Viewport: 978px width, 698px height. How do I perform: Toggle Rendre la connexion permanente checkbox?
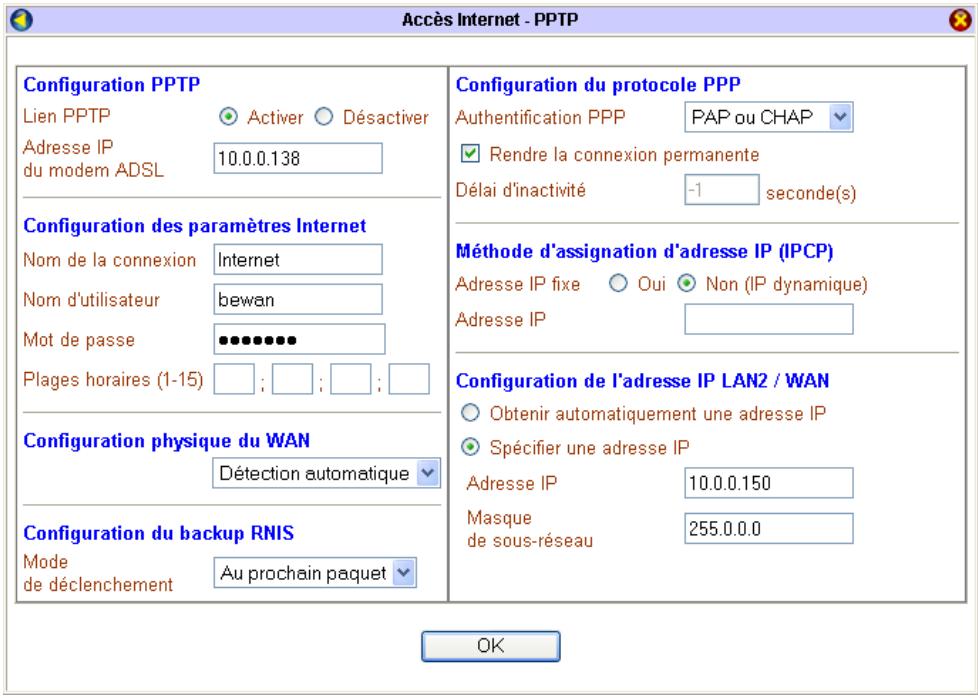click(470, 154)
